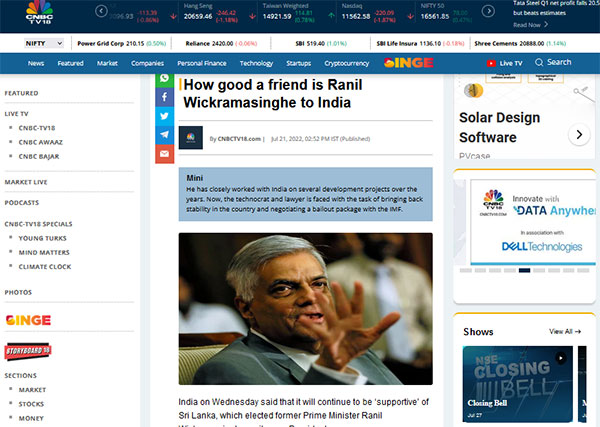Open the Storyboard18 logo in sidebar

28,351
